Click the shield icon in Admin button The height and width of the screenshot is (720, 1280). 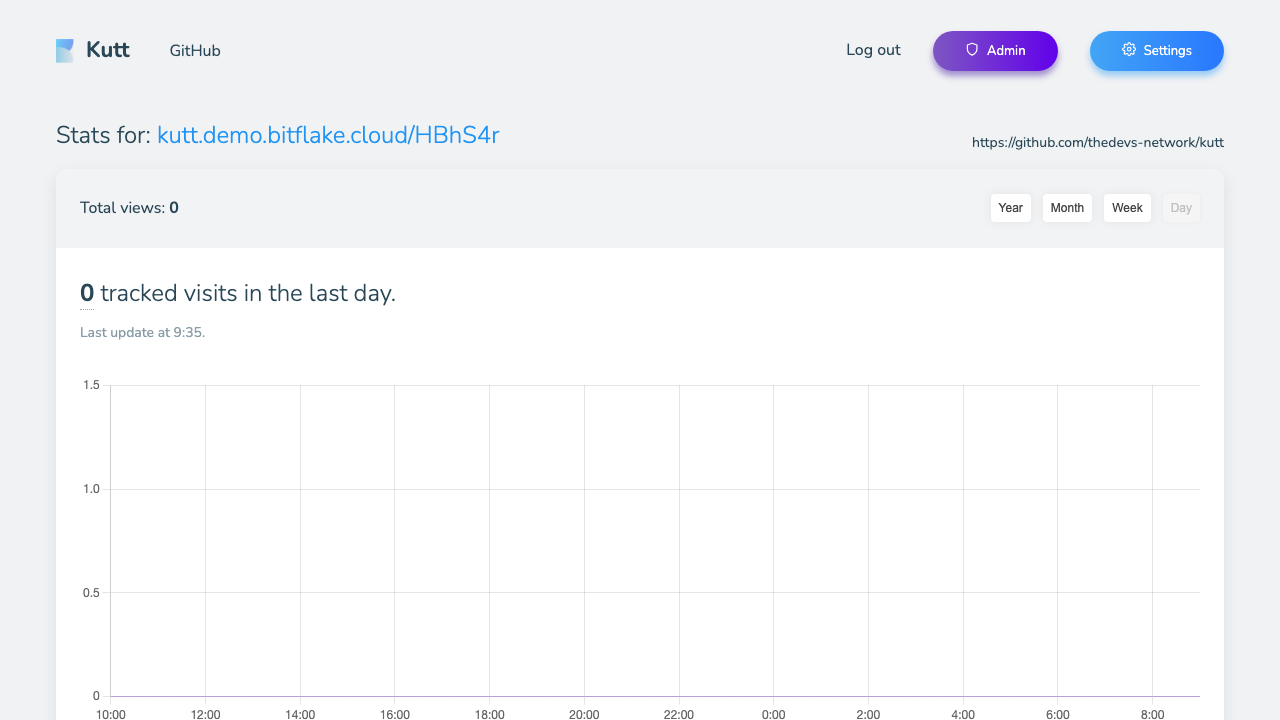coord(972,49)
